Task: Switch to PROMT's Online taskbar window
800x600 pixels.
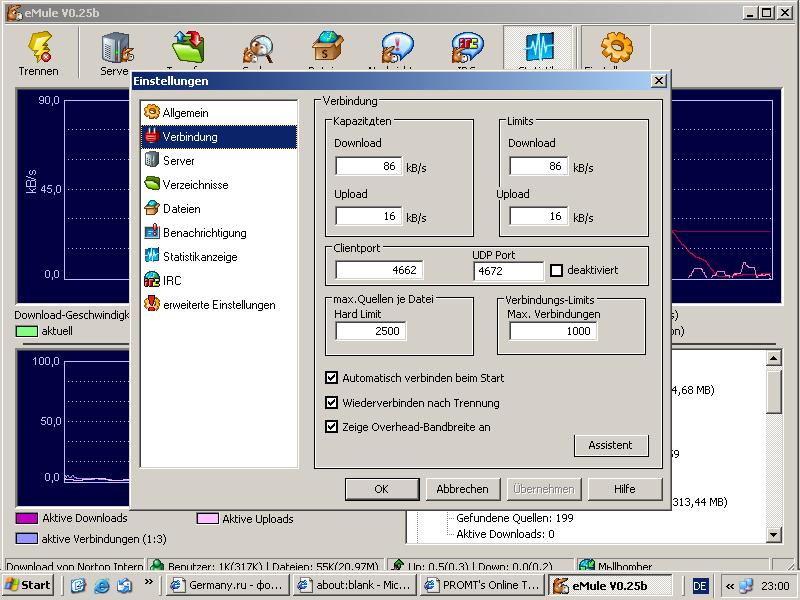Action: (x=483, y=585)
